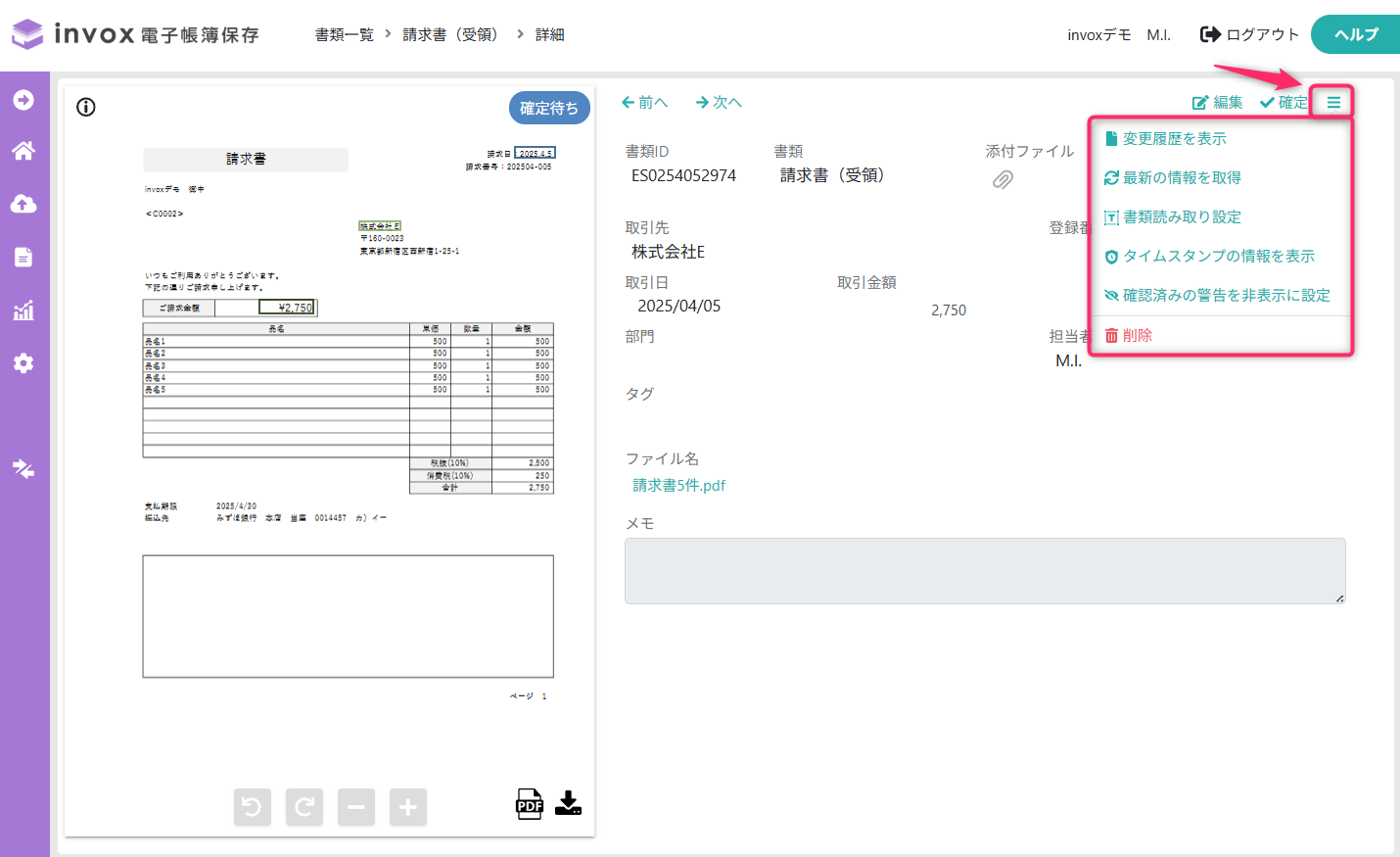Click the ヘルプ help button
This screenshot has width=1400, height=857.
[1356, 34]
